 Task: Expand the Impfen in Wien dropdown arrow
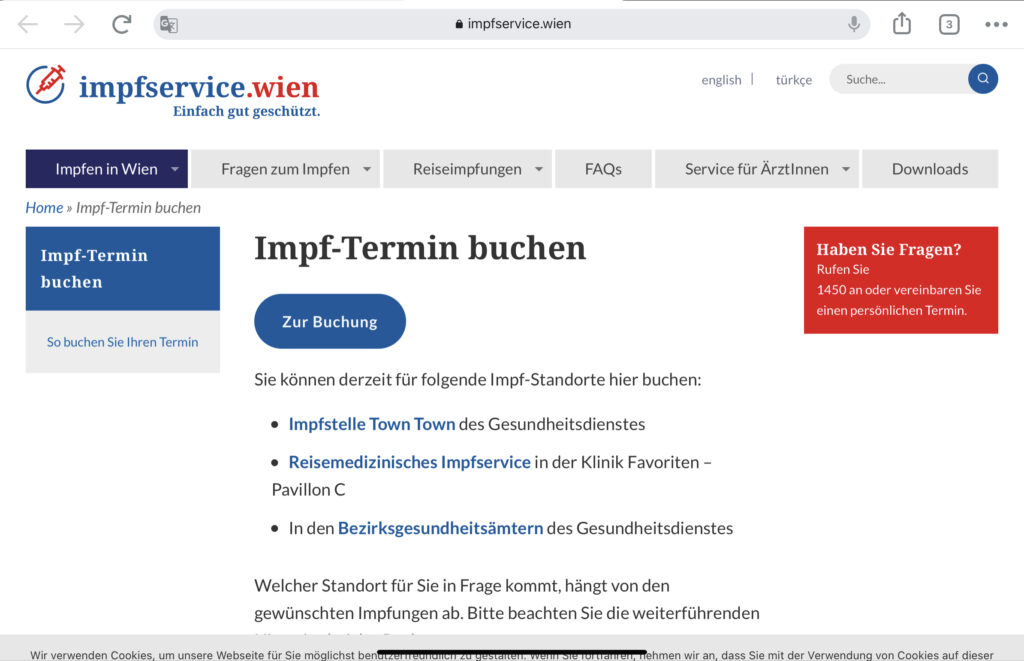coord(174,169)
